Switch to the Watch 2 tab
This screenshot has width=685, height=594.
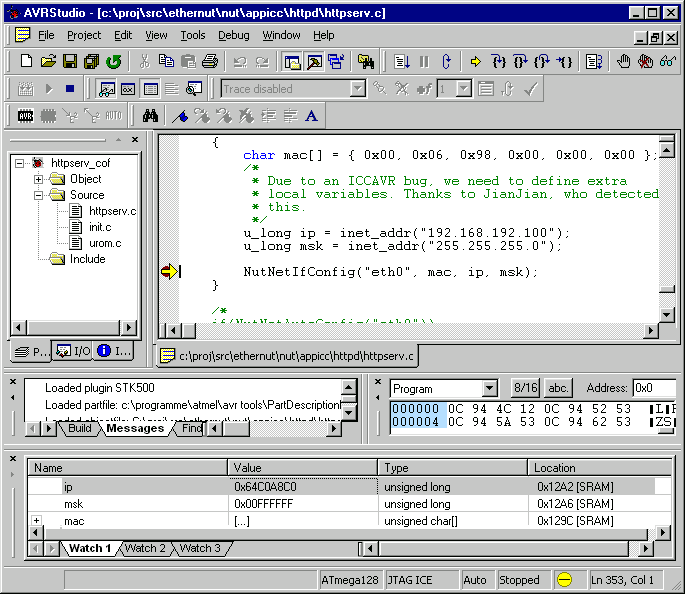145,548
